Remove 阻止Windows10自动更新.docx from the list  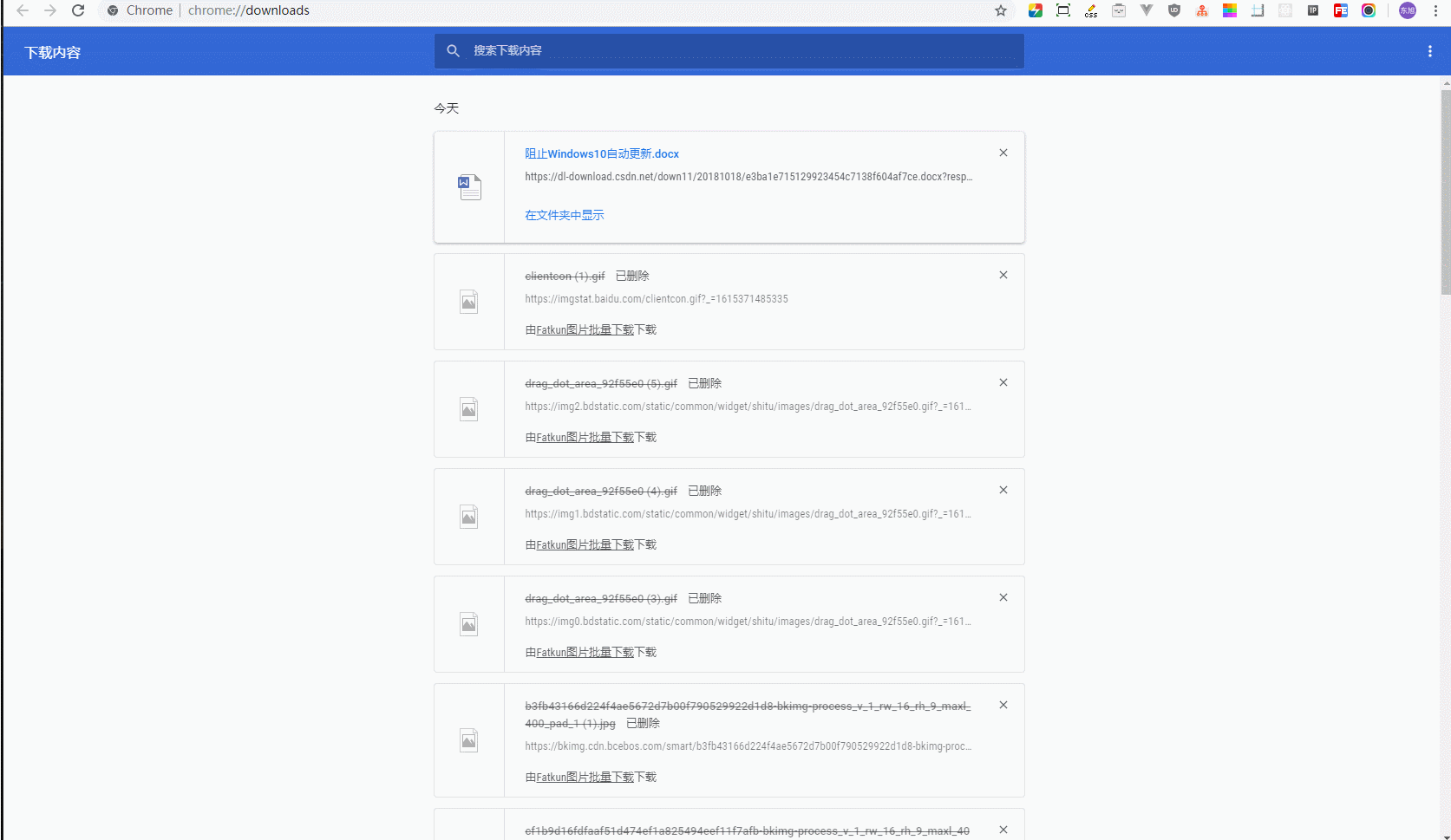(x=1003, y=153)
